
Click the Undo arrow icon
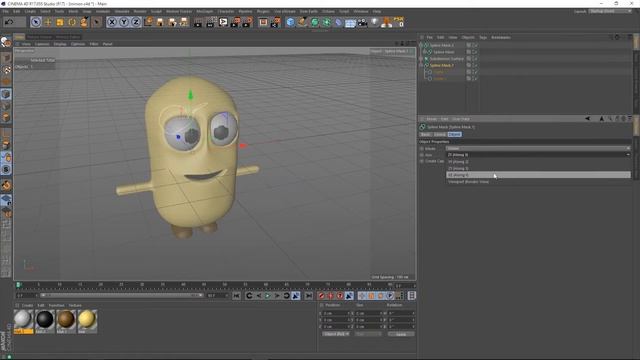[9, 22]
